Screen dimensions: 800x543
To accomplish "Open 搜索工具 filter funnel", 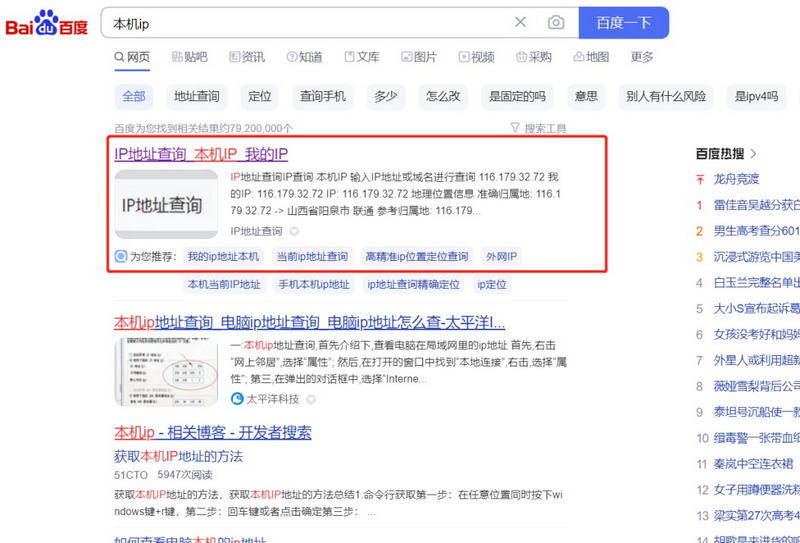I will coord(538,128).
